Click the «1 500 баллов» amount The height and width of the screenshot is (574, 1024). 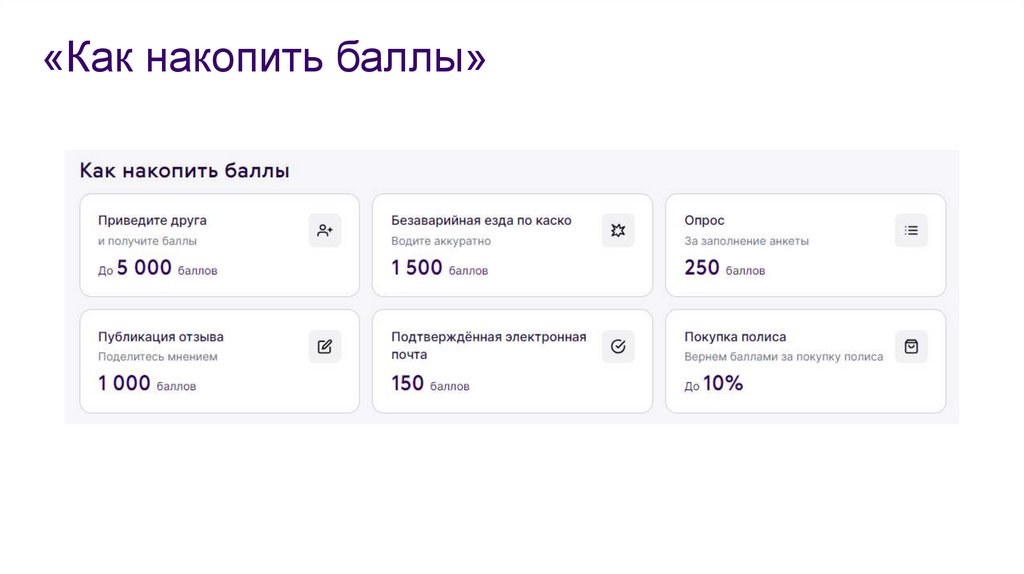click(439, 268)
